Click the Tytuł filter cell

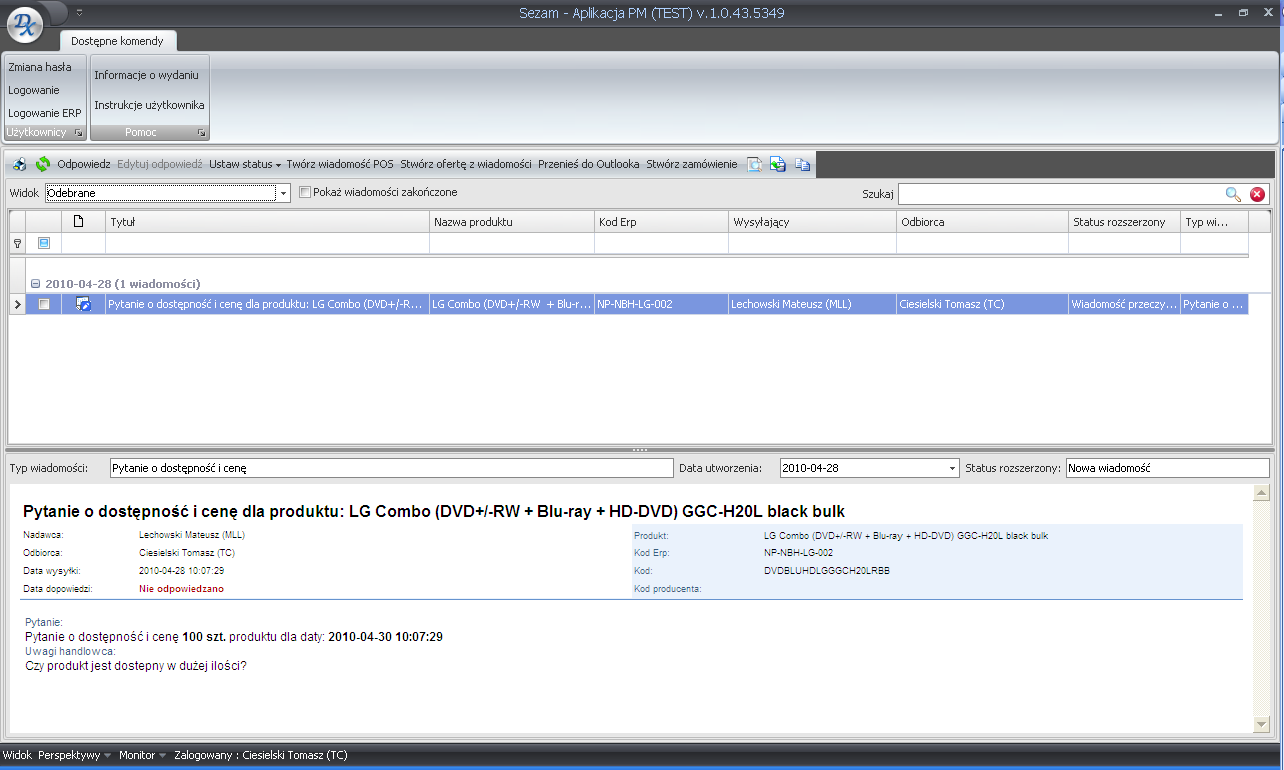268,243
